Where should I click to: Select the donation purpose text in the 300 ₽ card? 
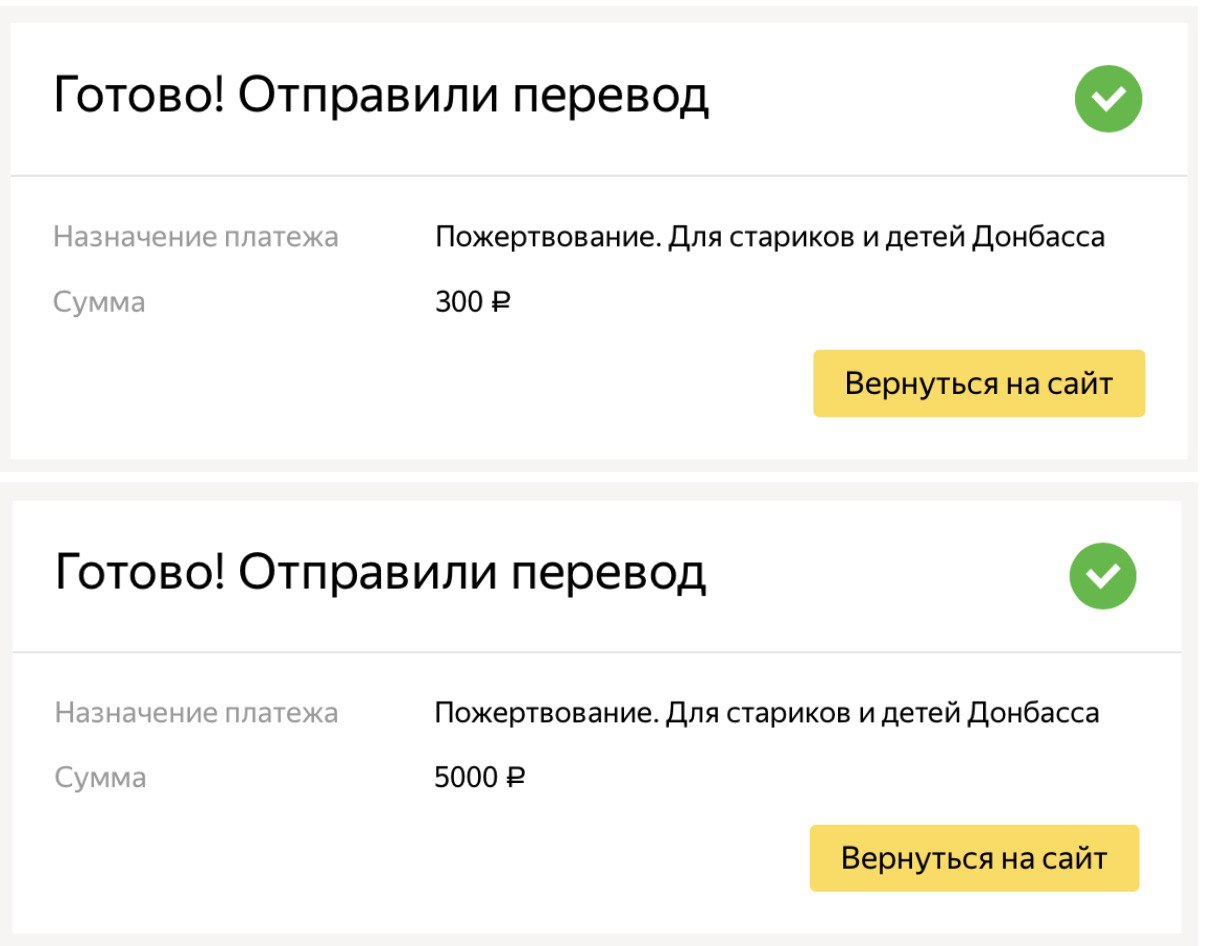(770, 237)
